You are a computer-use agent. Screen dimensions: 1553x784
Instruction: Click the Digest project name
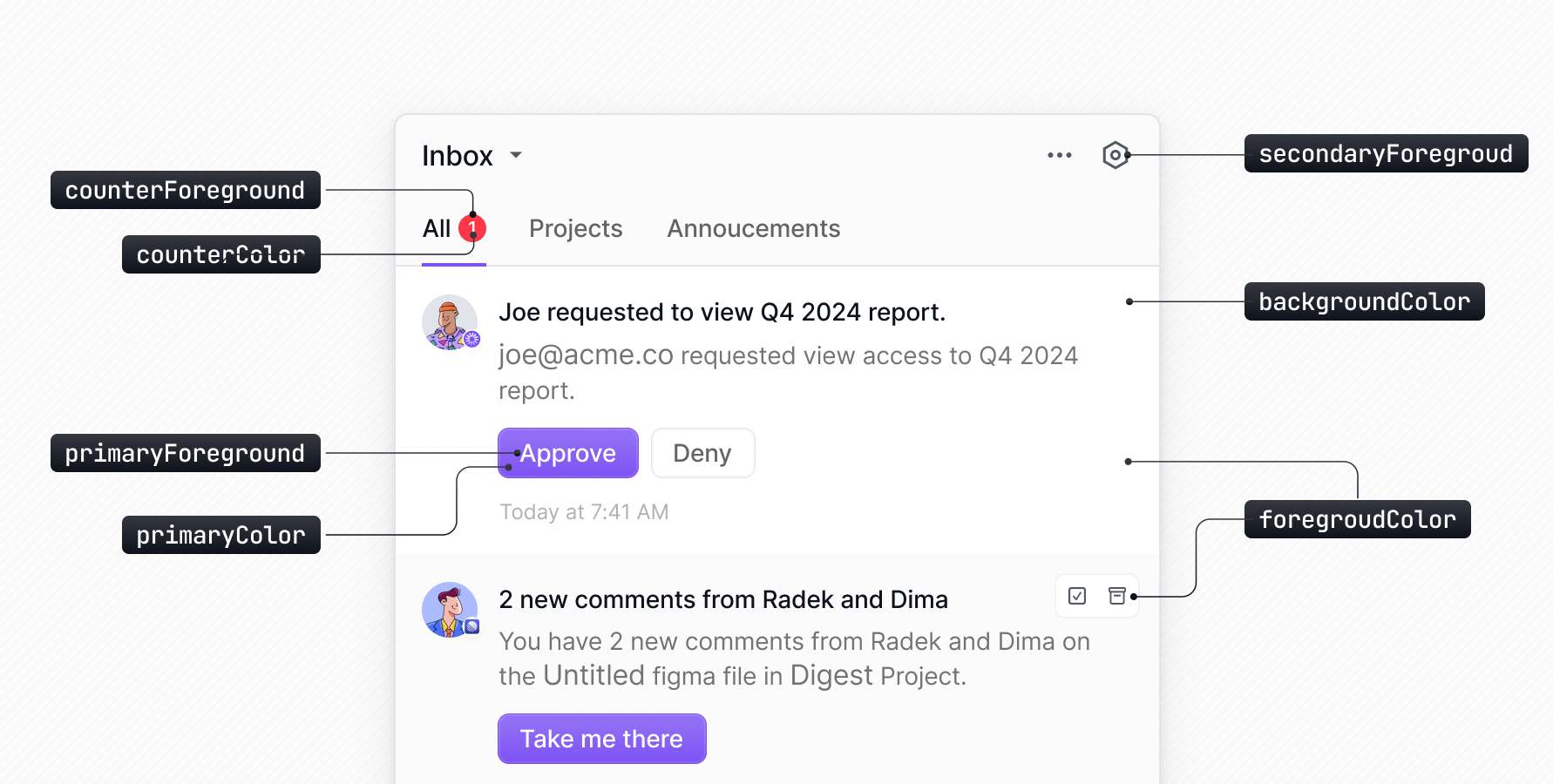pyautogui.click(x=831, y=676)
